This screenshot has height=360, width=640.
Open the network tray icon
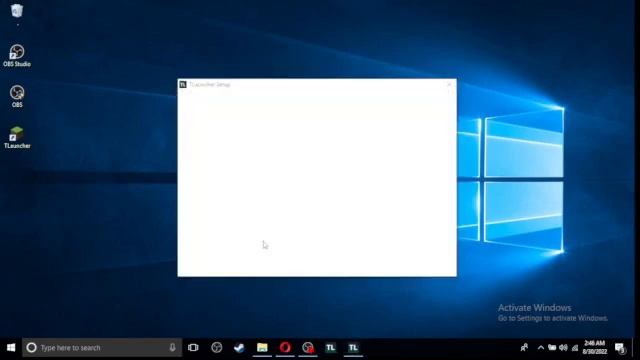point(575,348)
